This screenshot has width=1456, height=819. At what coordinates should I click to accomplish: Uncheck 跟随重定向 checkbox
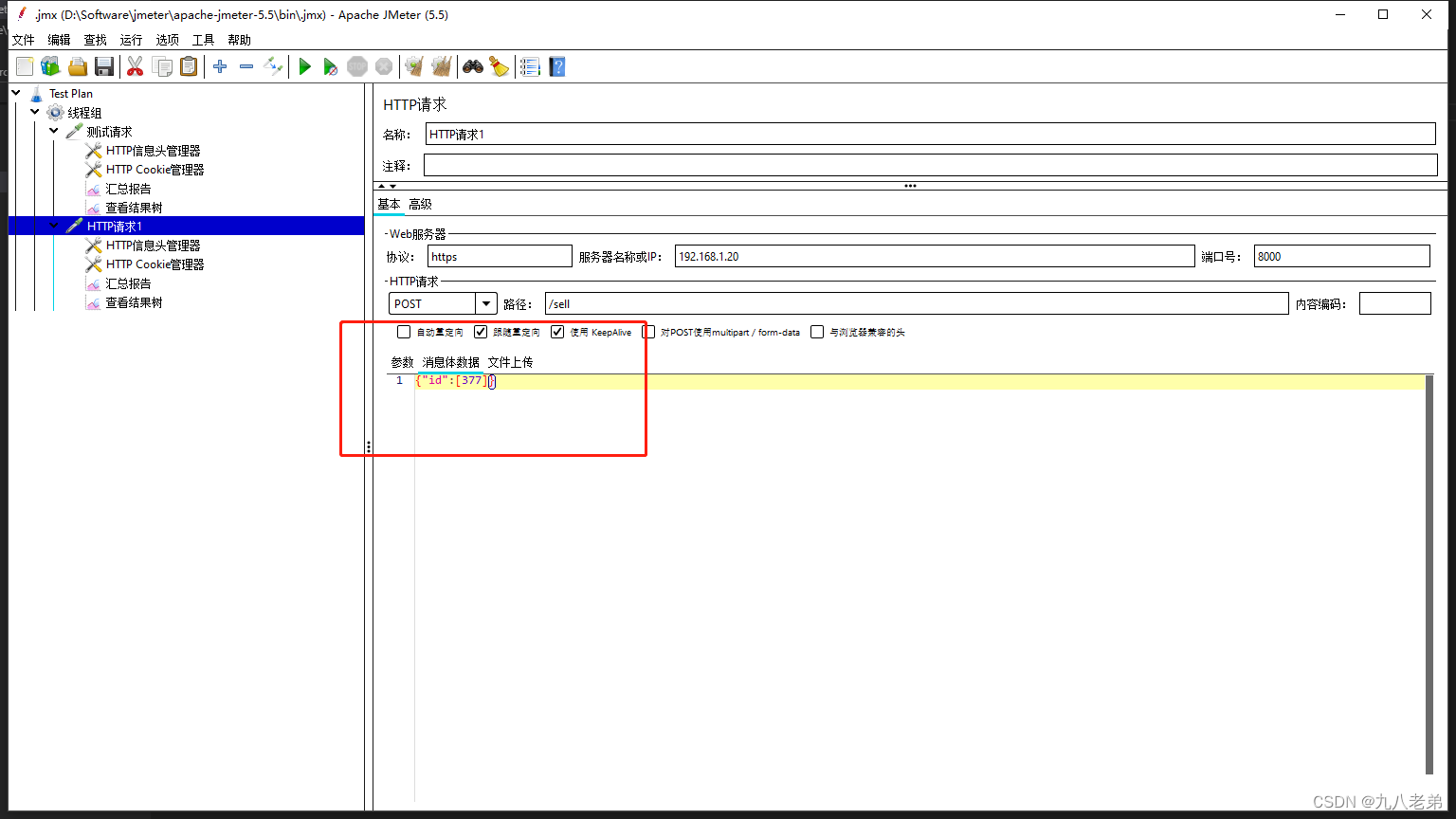click(x=481, y=332)
